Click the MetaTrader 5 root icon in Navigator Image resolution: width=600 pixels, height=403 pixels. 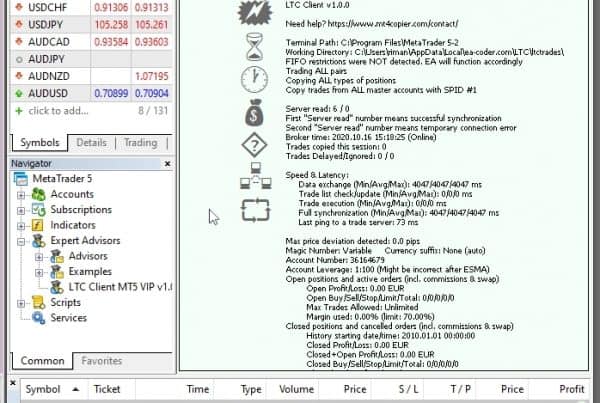point(21,179)
